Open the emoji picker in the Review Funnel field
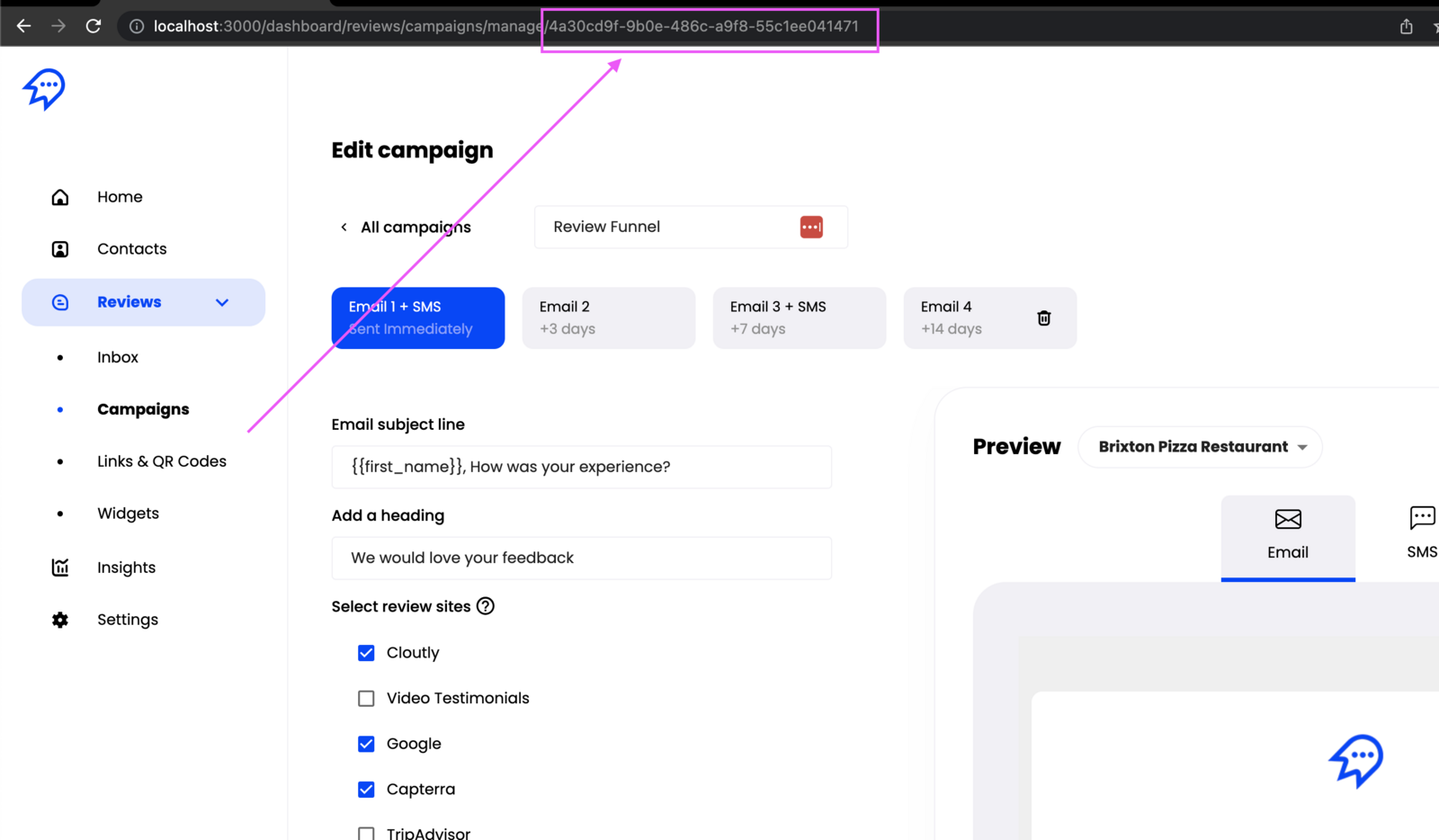 [x=811, y=227]
